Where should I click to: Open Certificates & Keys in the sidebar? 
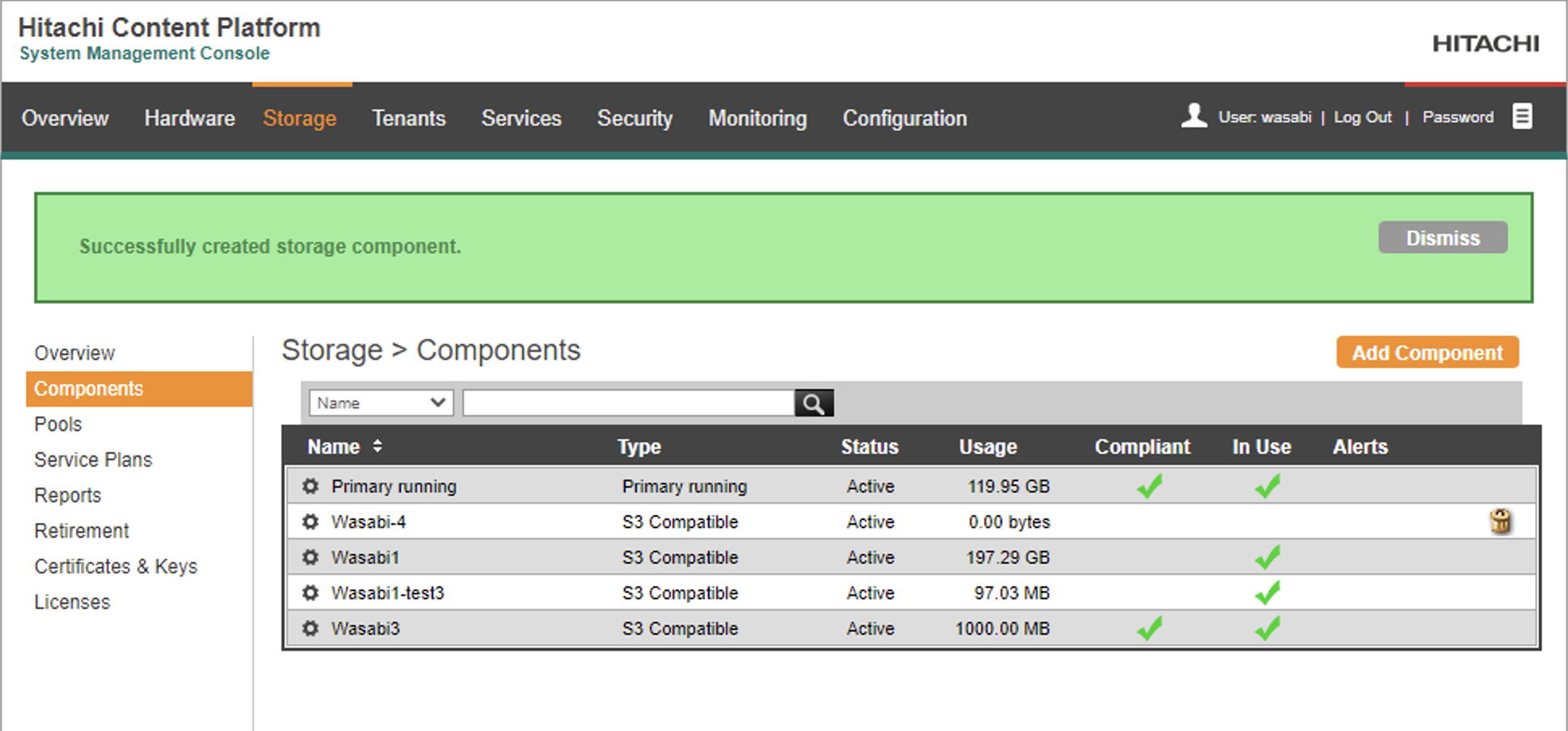pos(116,567)
